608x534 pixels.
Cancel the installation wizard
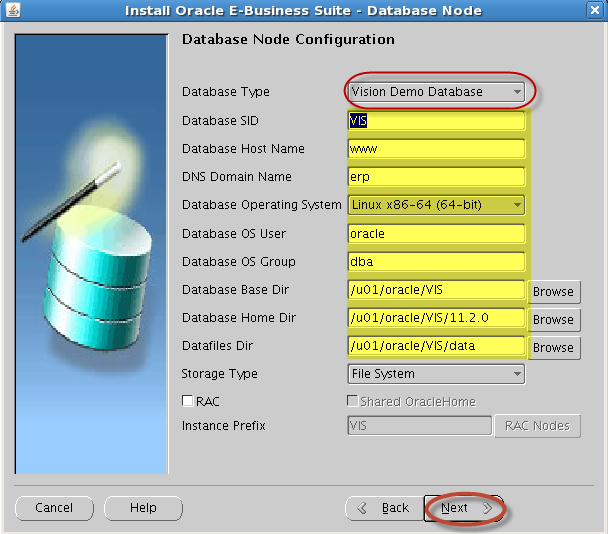click(x=54, y=508)
